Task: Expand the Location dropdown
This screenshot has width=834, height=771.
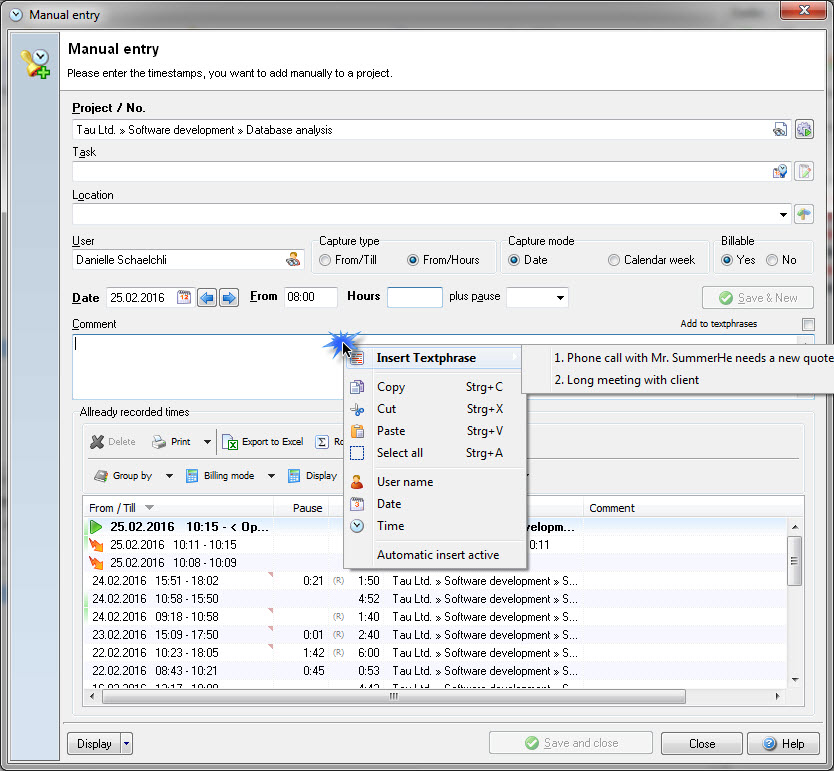Action: tap(782, 215)
